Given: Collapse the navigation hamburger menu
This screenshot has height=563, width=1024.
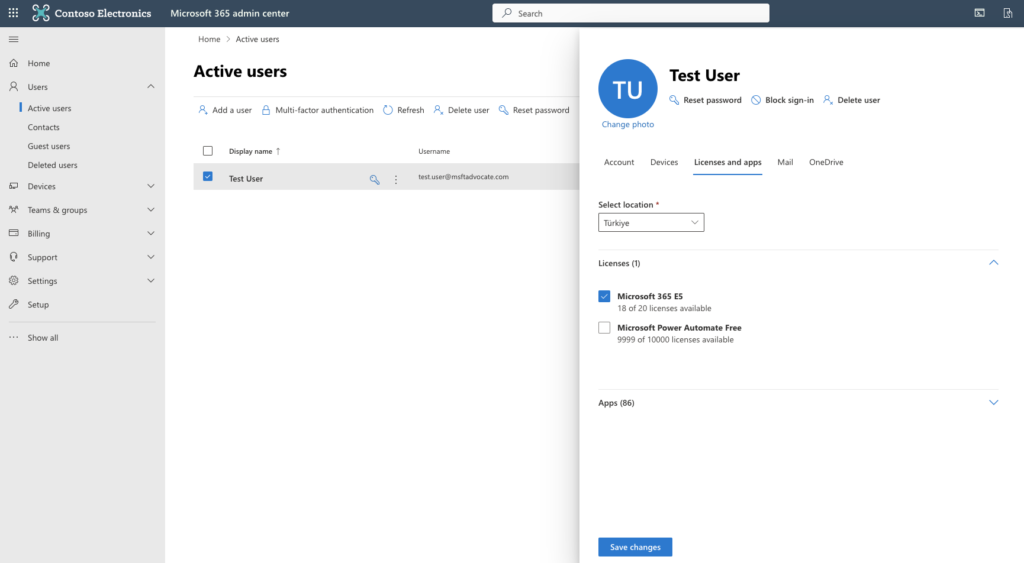Looking at the screenshot, I should 13,39.
